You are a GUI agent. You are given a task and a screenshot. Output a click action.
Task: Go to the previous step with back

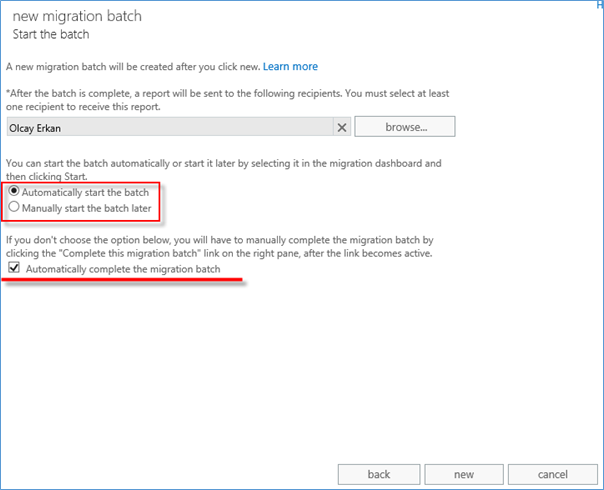point(379,474)
